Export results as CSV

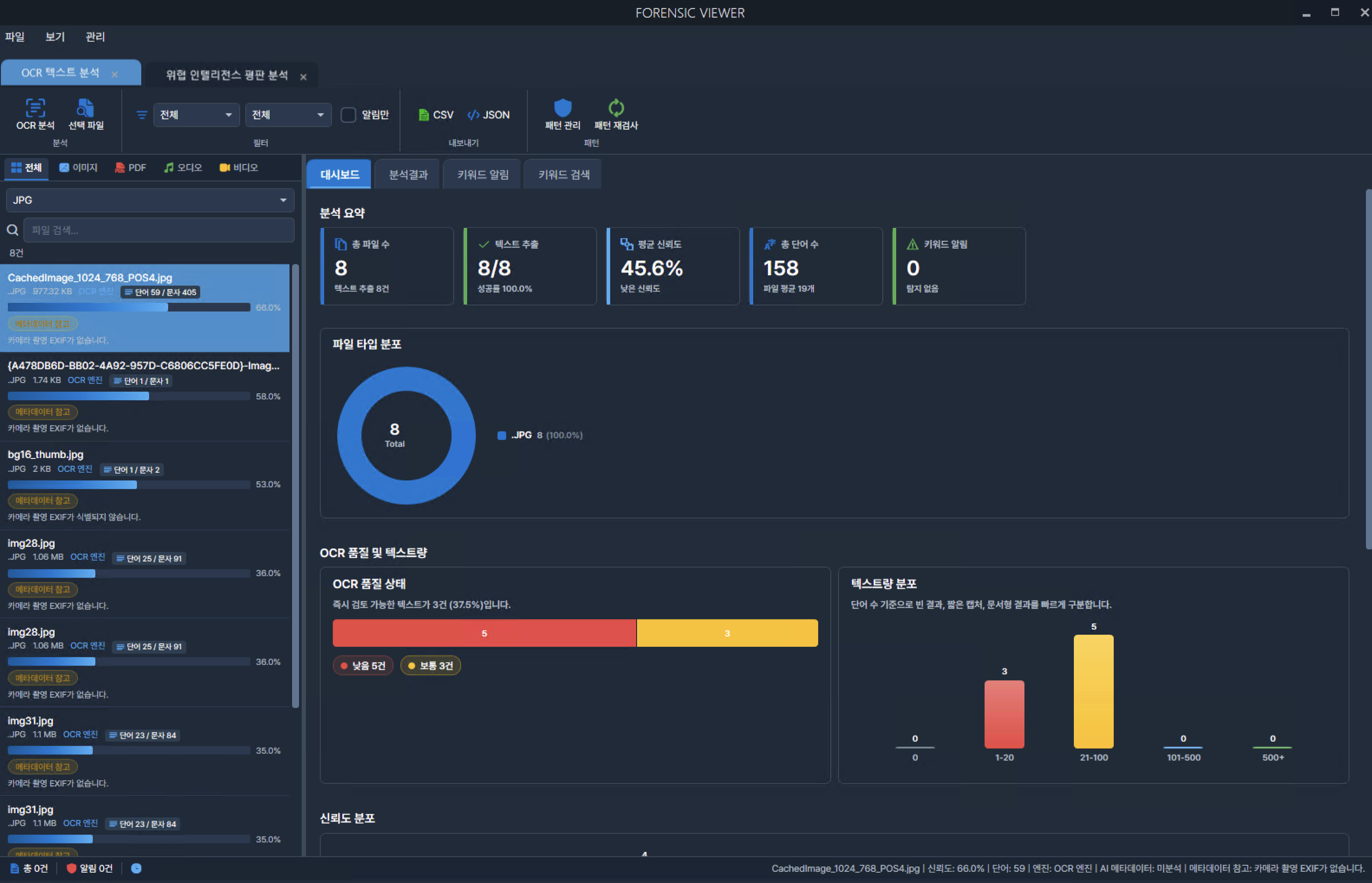[x=436, y=115]
